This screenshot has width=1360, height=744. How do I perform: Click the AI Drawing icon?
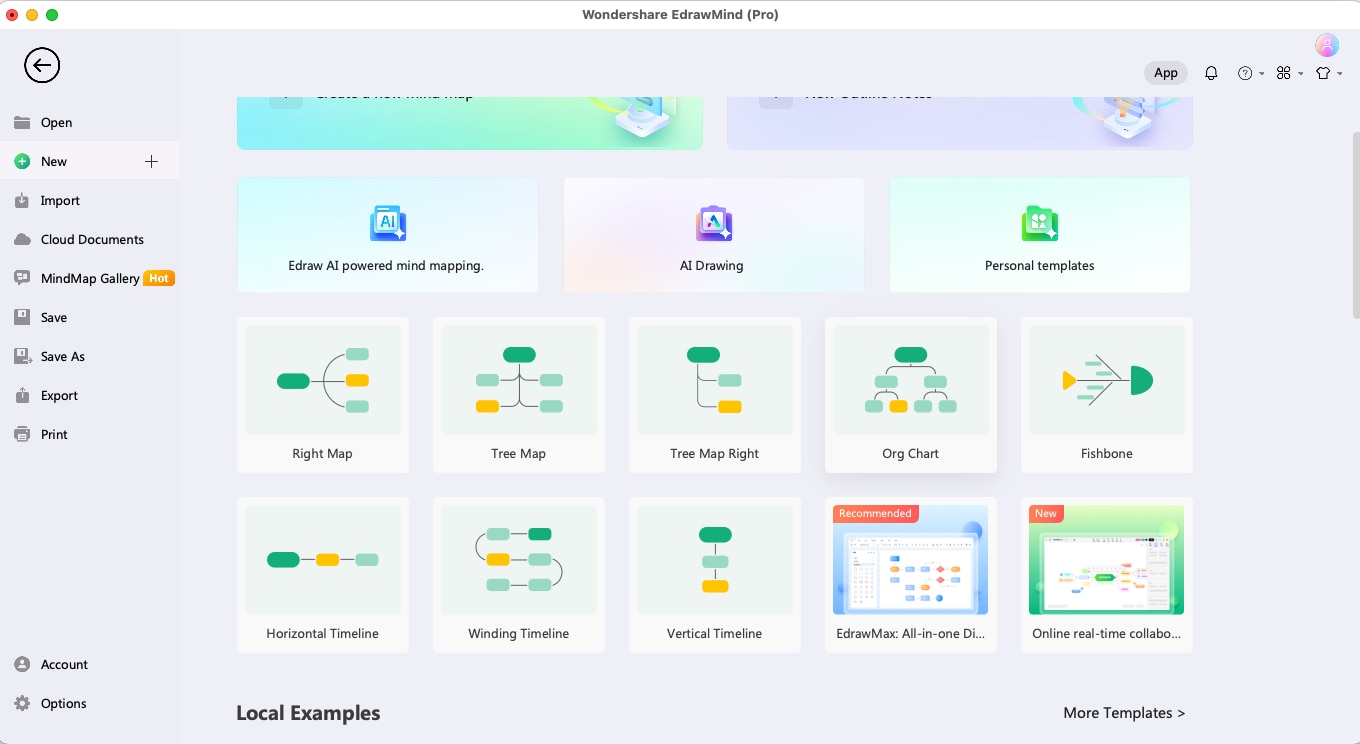point(714,223)
